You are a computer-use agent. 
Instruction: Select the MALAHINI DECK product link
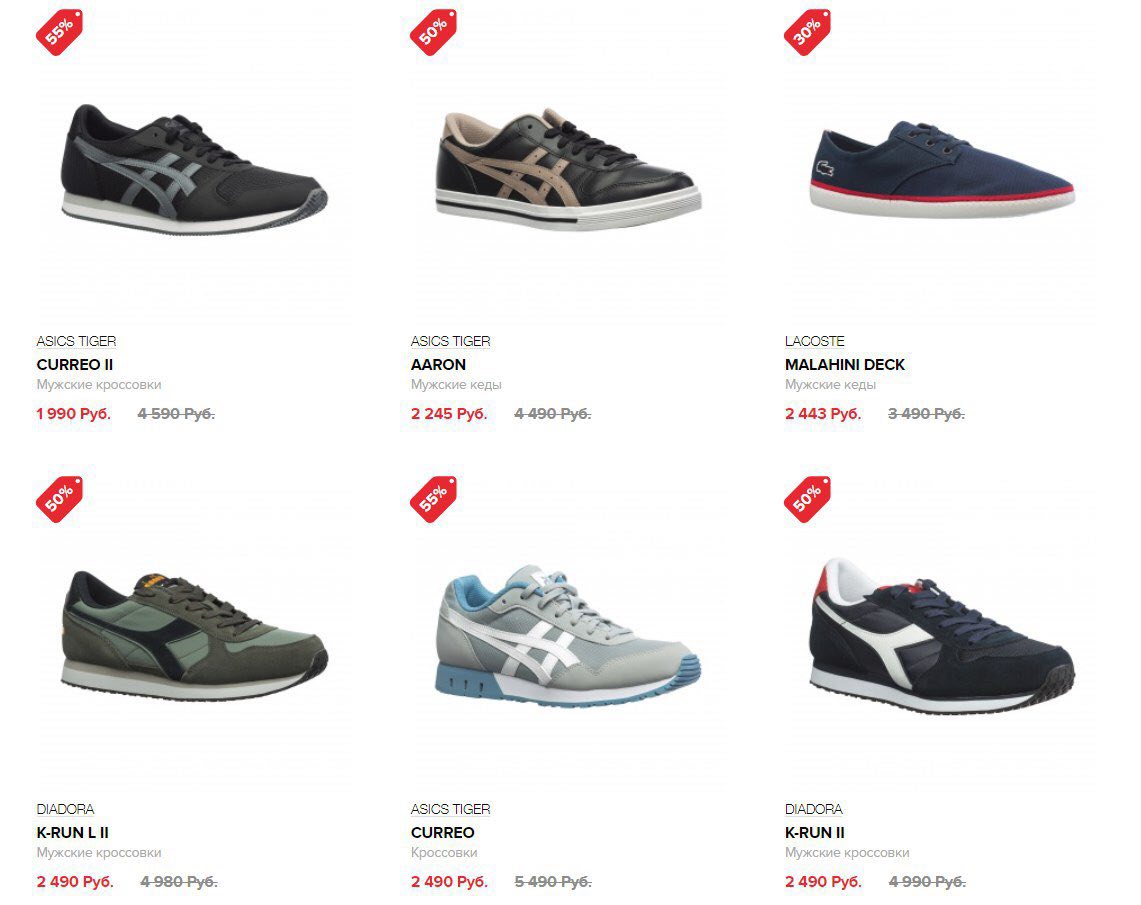click(x=845, y=364)
